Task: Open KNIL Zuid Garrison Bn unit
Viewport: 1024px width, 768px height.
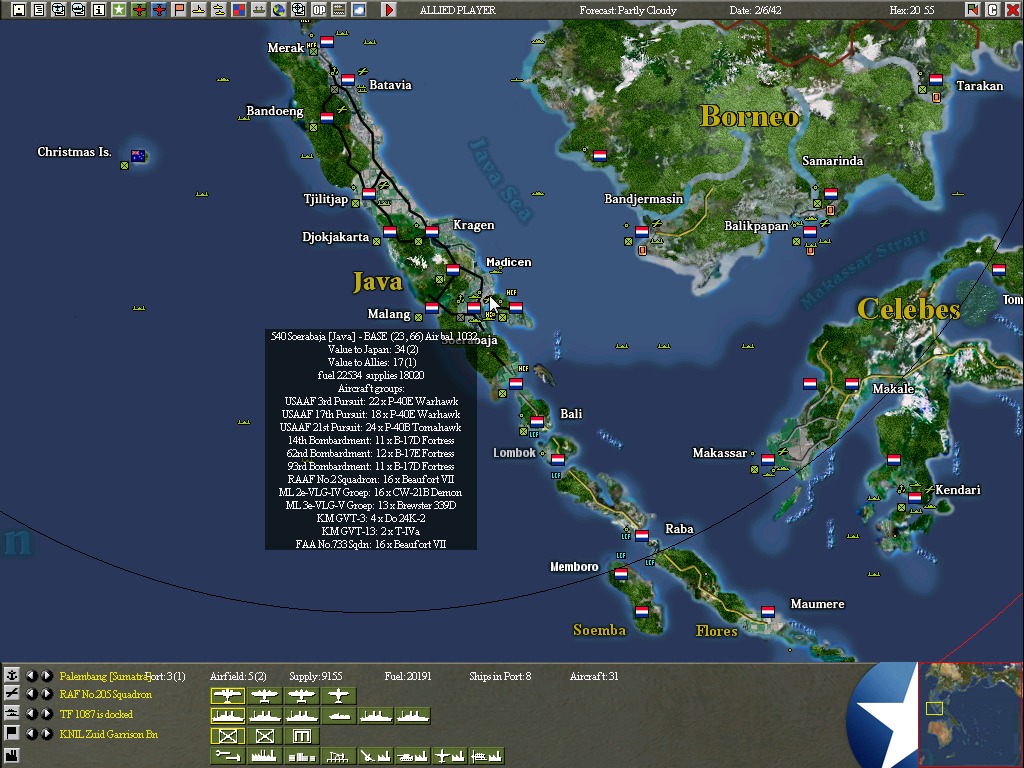Action: [x=108, y=734]
